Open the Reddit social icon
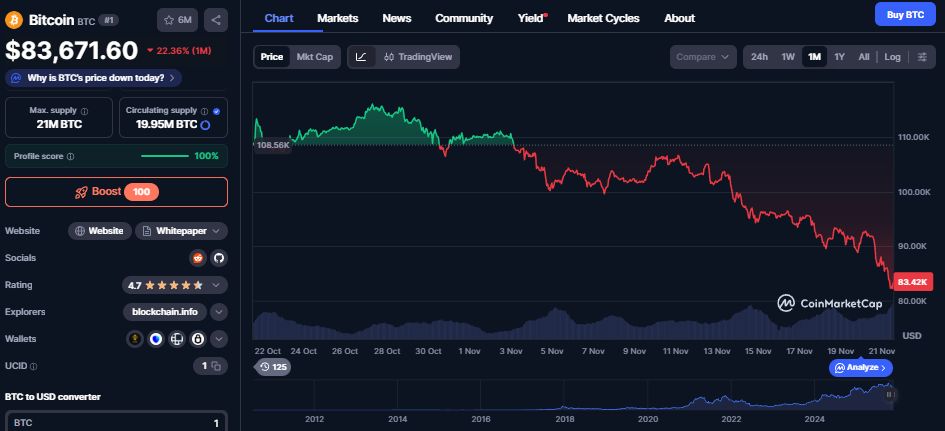The height and width of the screenshot is (431, 945). [197, 258]
